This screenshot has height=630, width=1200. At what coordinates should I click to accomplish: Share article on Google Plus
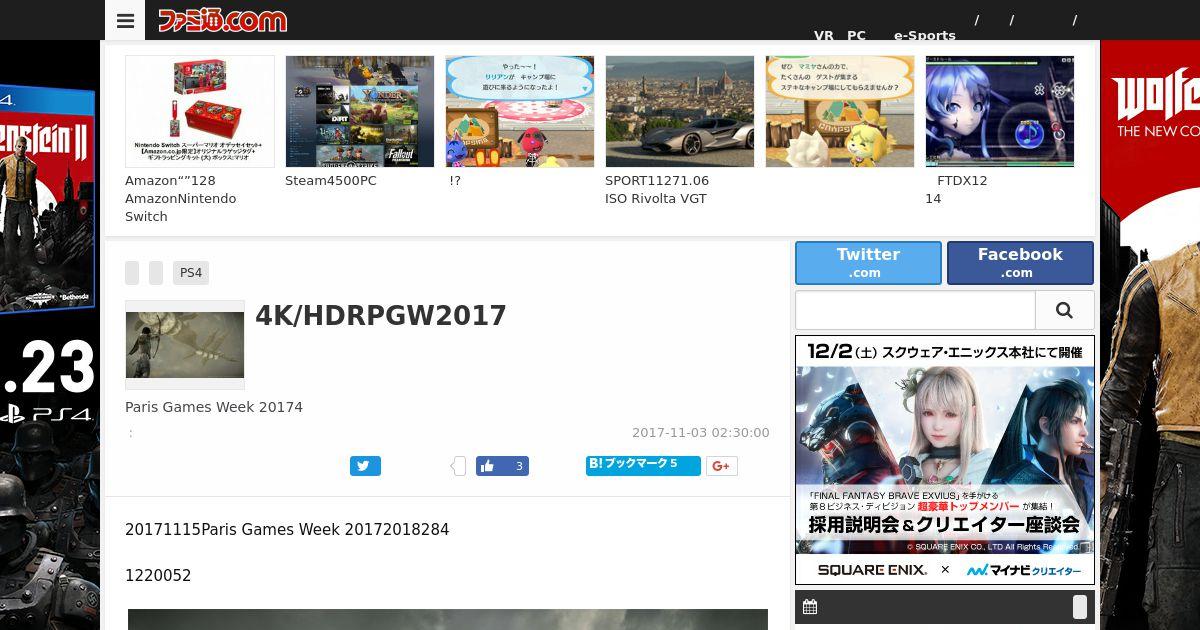[x=722, y=466]
